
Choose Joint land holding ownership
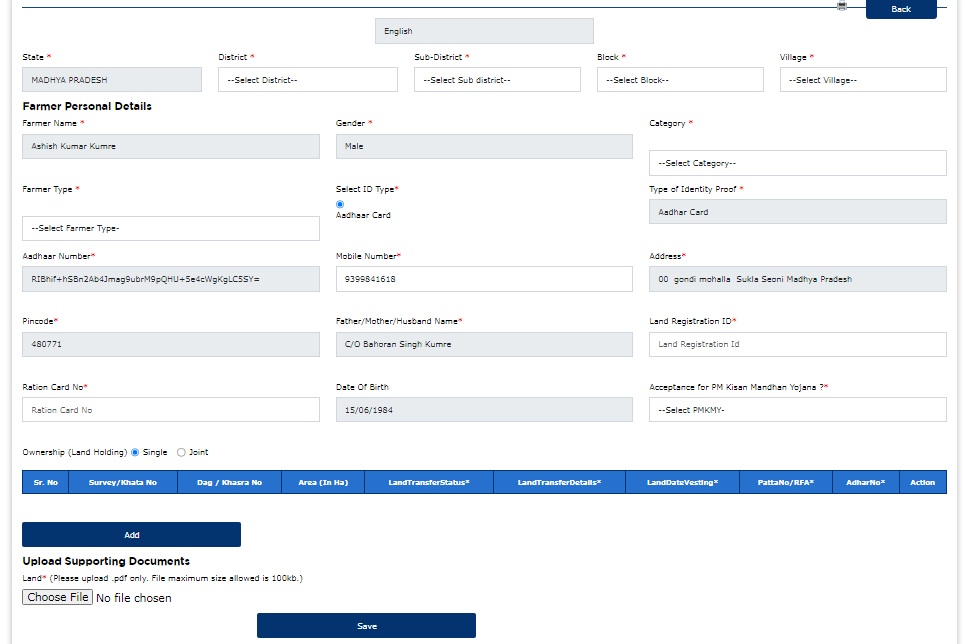[181, 452]
